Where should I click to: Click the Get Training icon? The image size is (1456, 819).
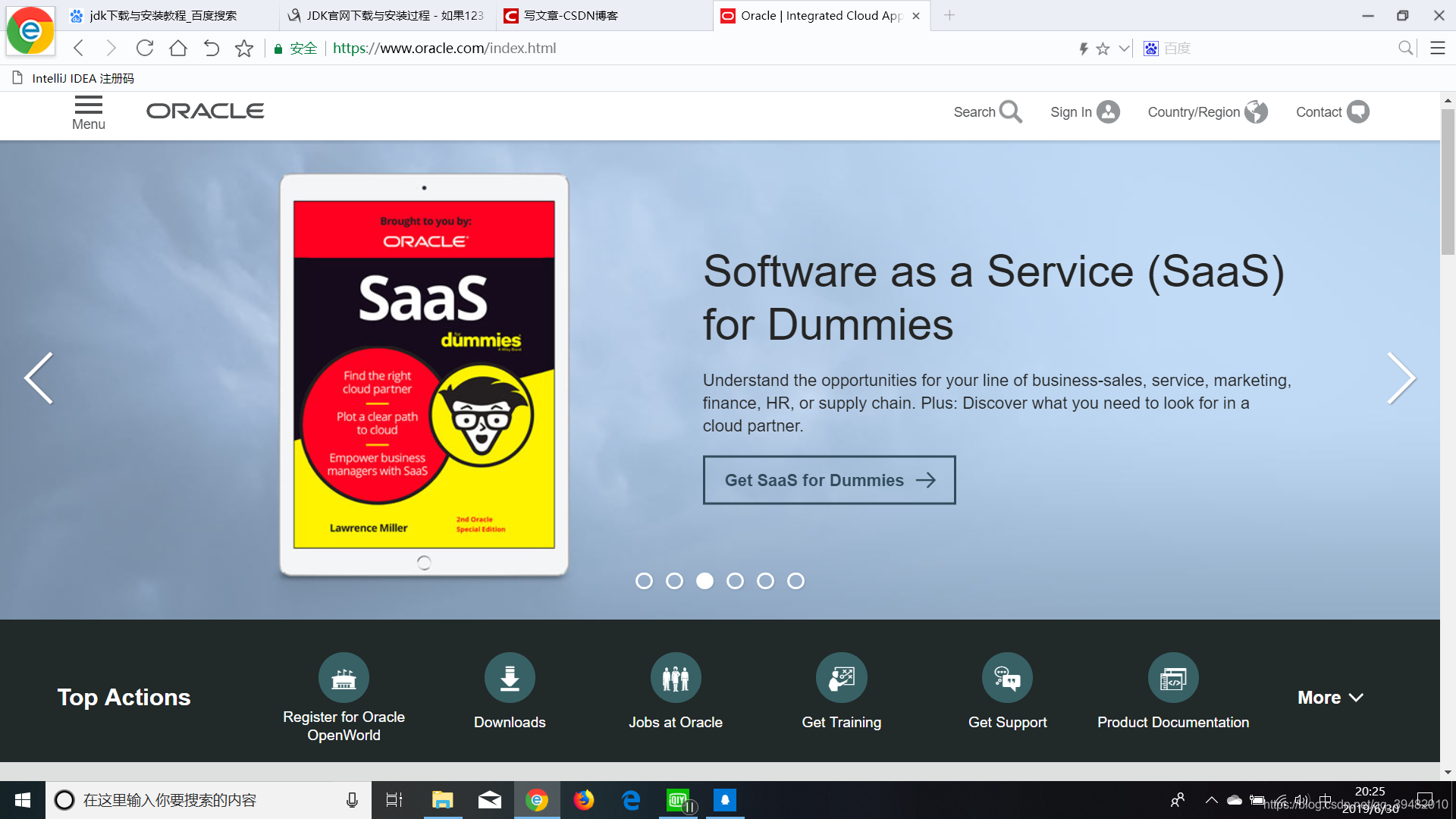[x=842, y=677]
